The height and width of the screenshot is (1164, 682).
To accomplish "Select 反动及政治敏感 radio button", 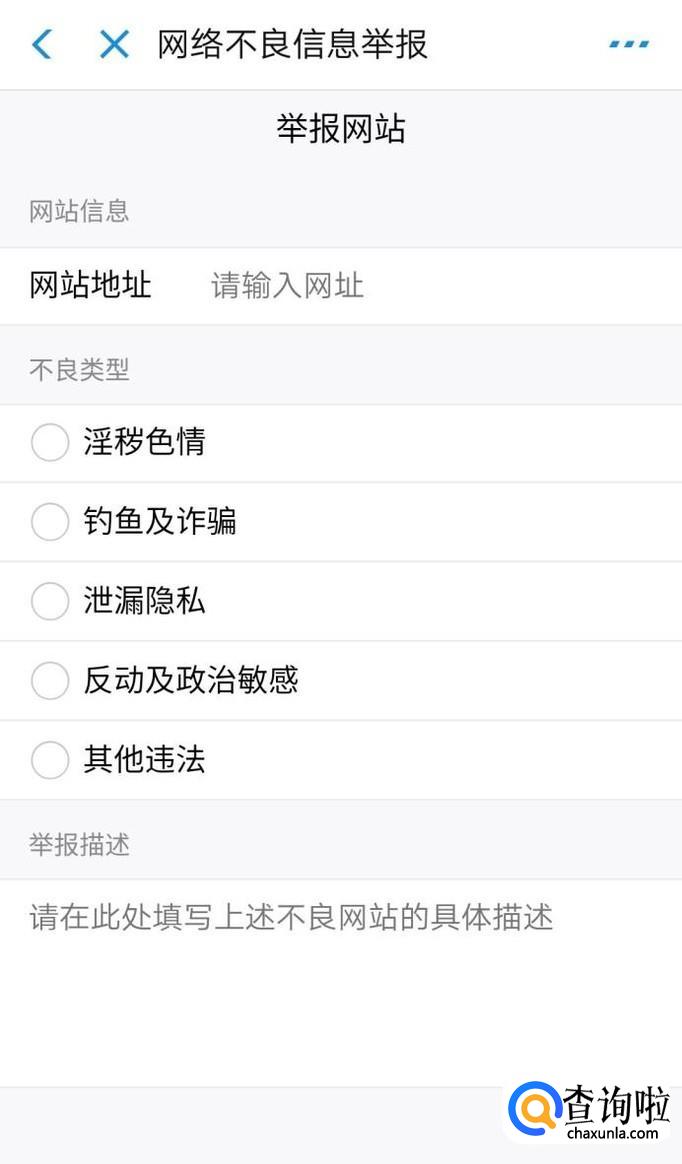I will 49,681.
